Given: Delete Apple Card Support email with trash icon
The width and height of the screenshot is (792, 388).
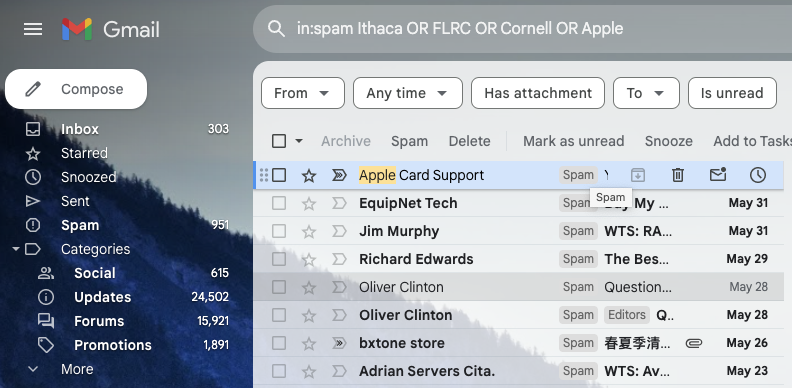Looking at the screenshot, I should coord(678,175).
